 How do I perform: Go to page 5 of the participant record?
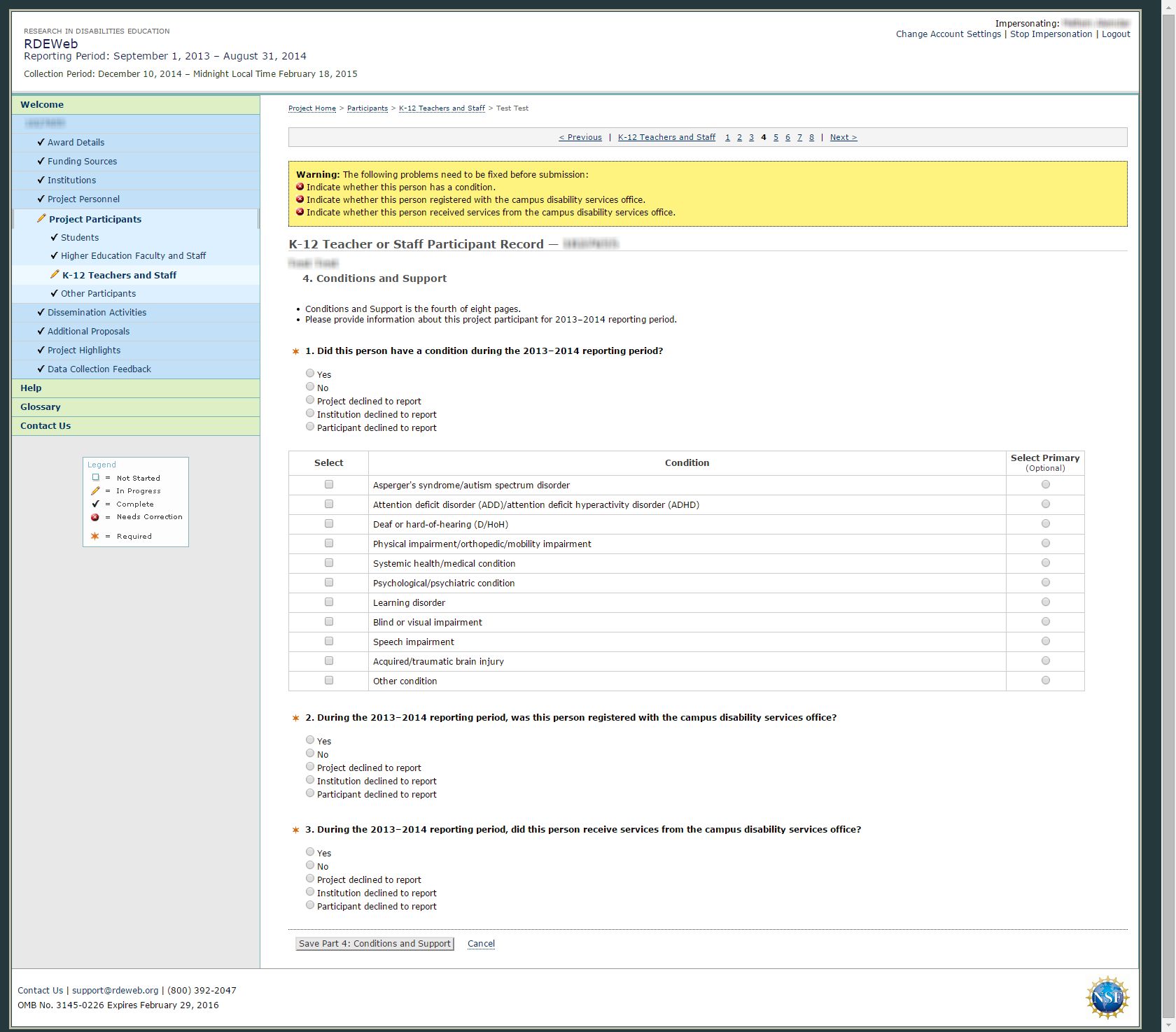(x=776, y=137)
